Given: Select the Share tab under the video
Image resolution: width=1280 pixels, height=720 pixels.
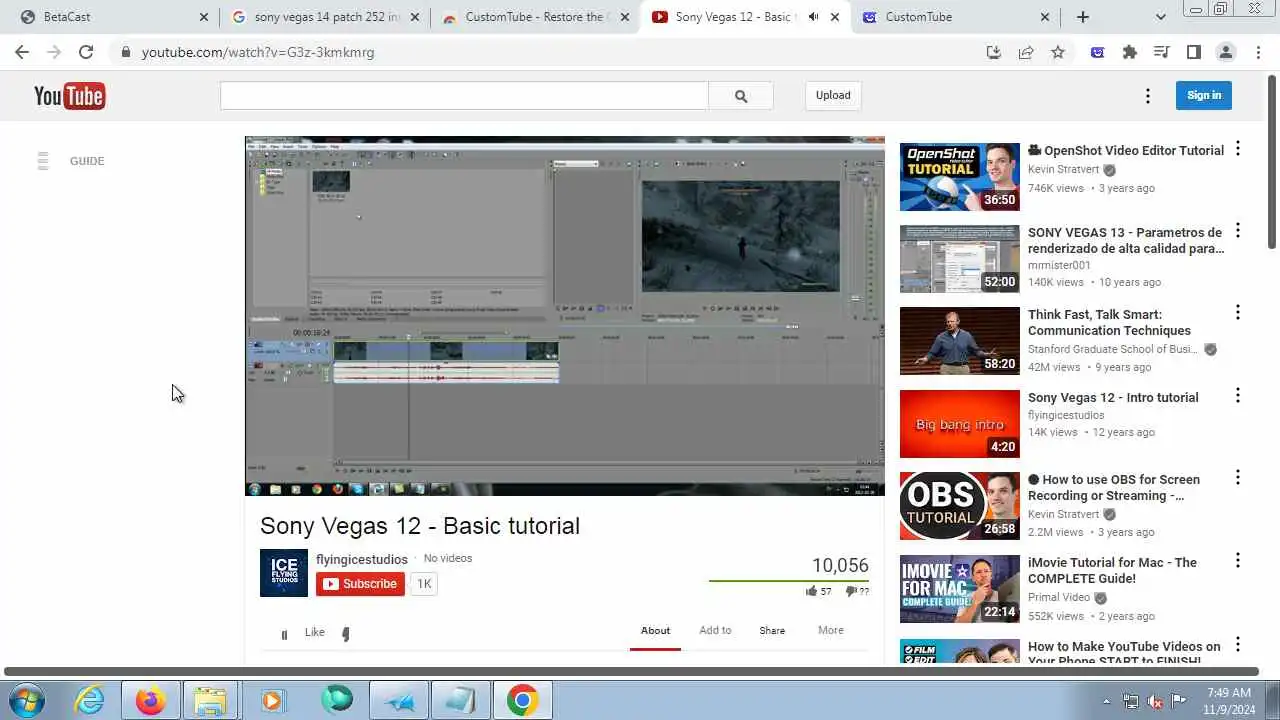Looking at the screenshot, I should point(772,631).
